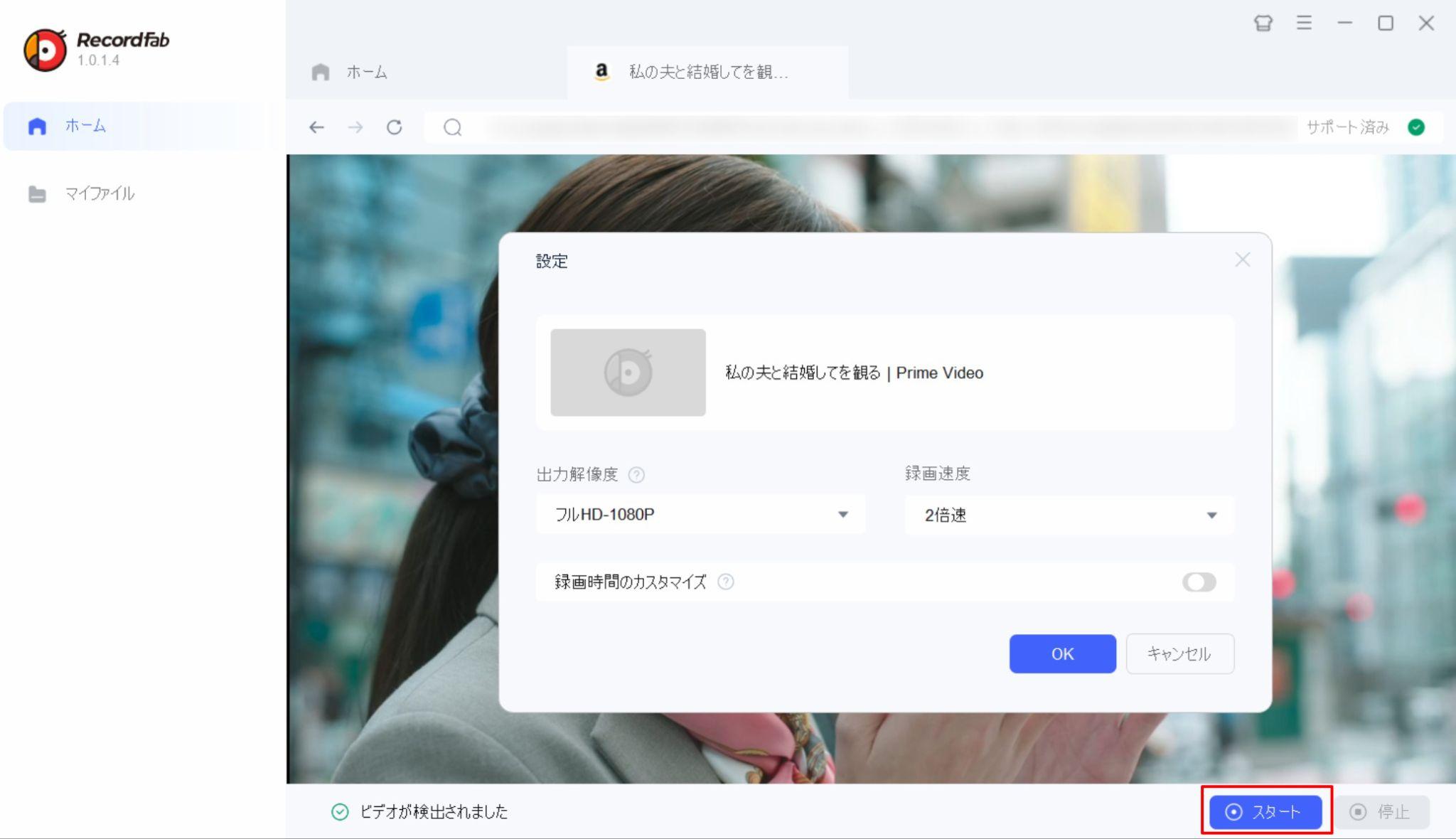Select the 私の夫と結婚してを観 Amazon tab
1456x839 pixels.
pos(707,72)
